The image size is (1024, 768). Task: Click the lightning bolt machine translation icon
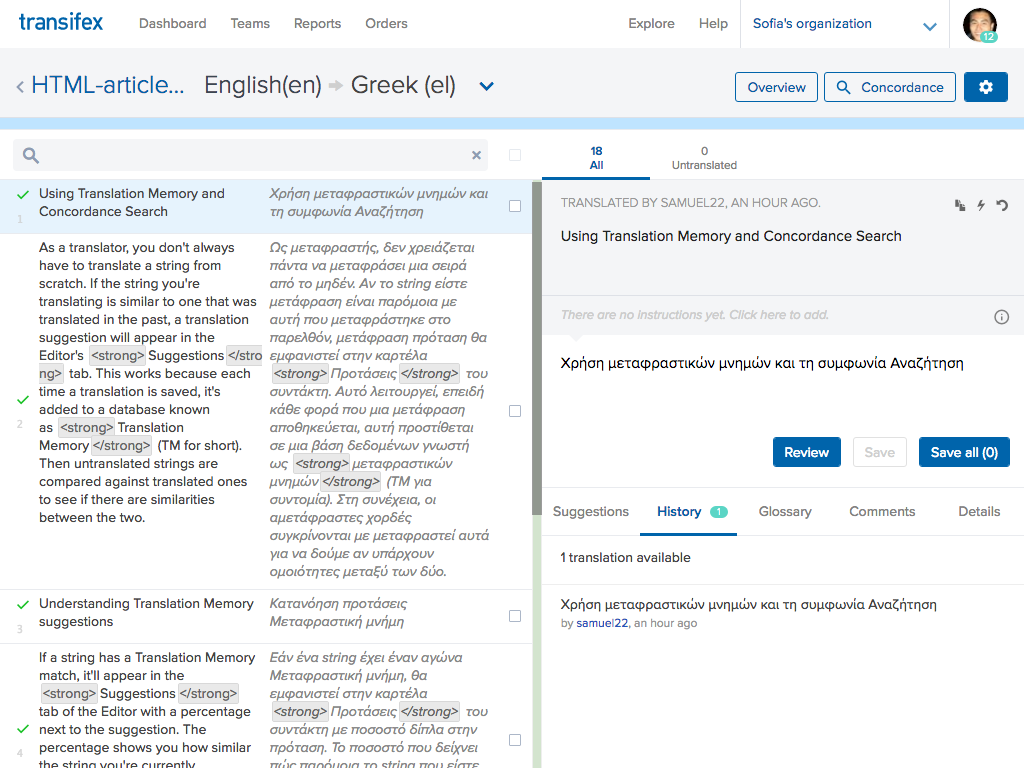click(x=981, y=205)
